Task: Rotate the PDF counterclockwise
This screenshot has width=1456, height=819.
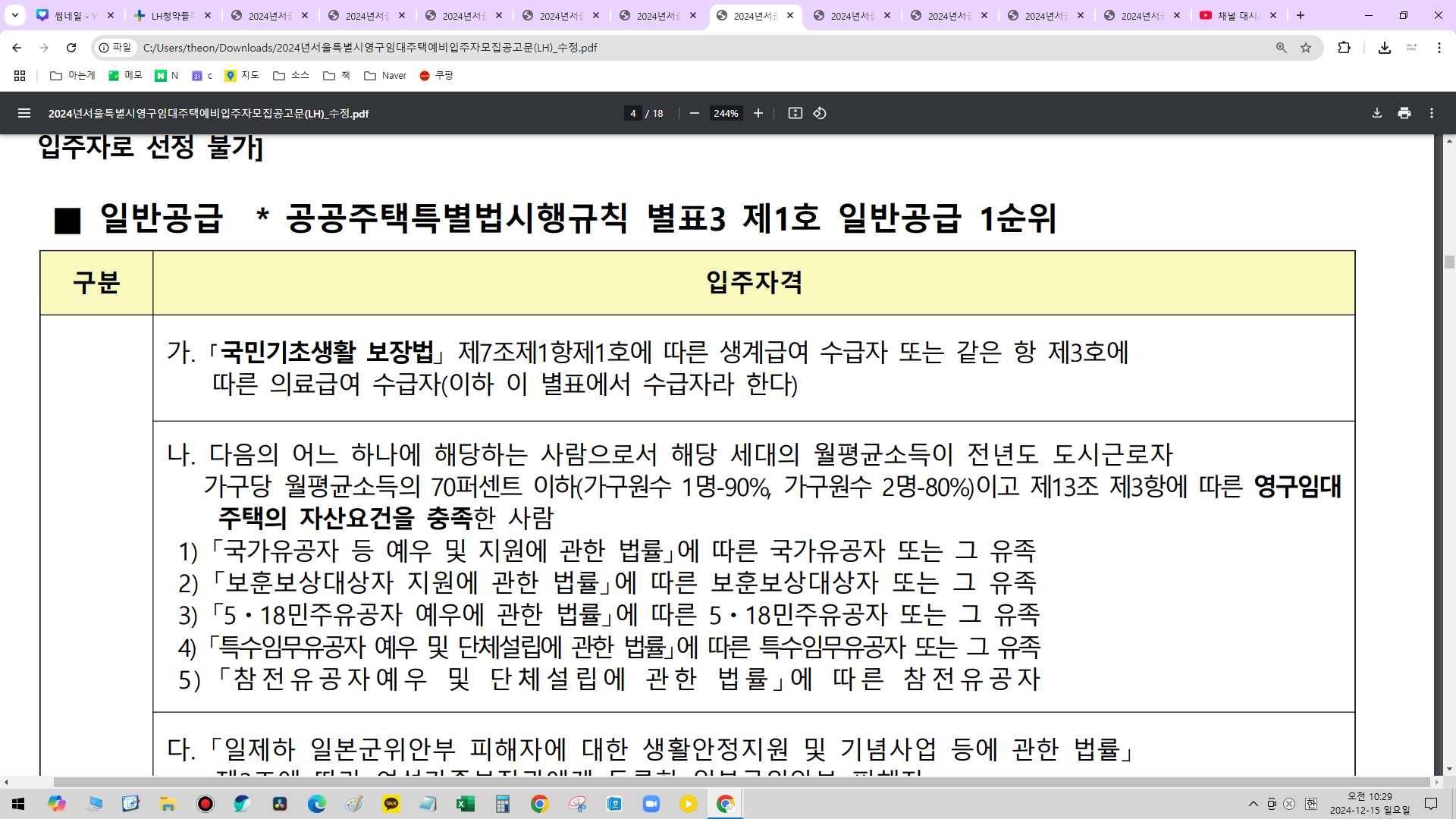Action: click(820, 113)
